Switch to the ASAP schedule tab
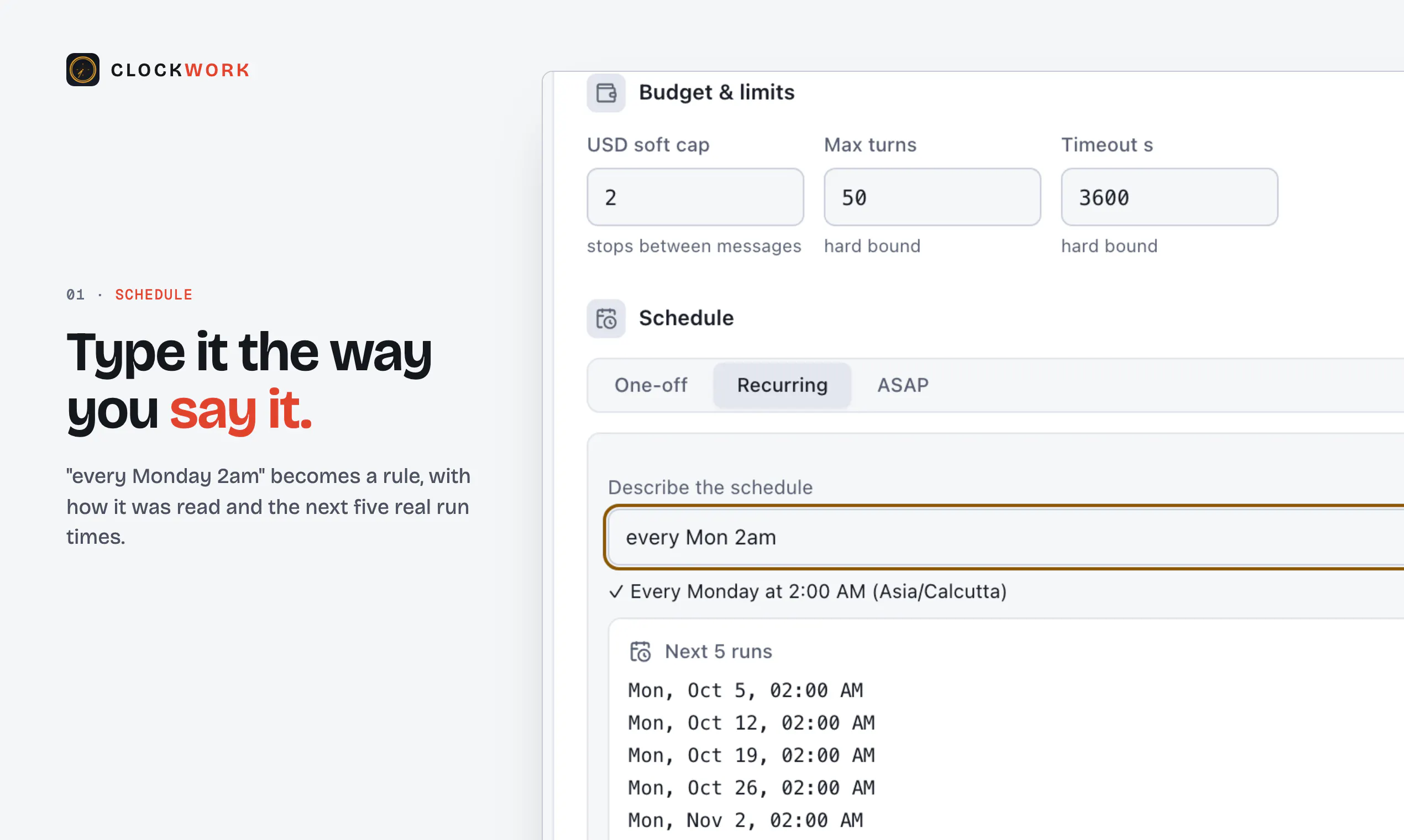This screenshot has width=1404, height=840. (903, 385)
